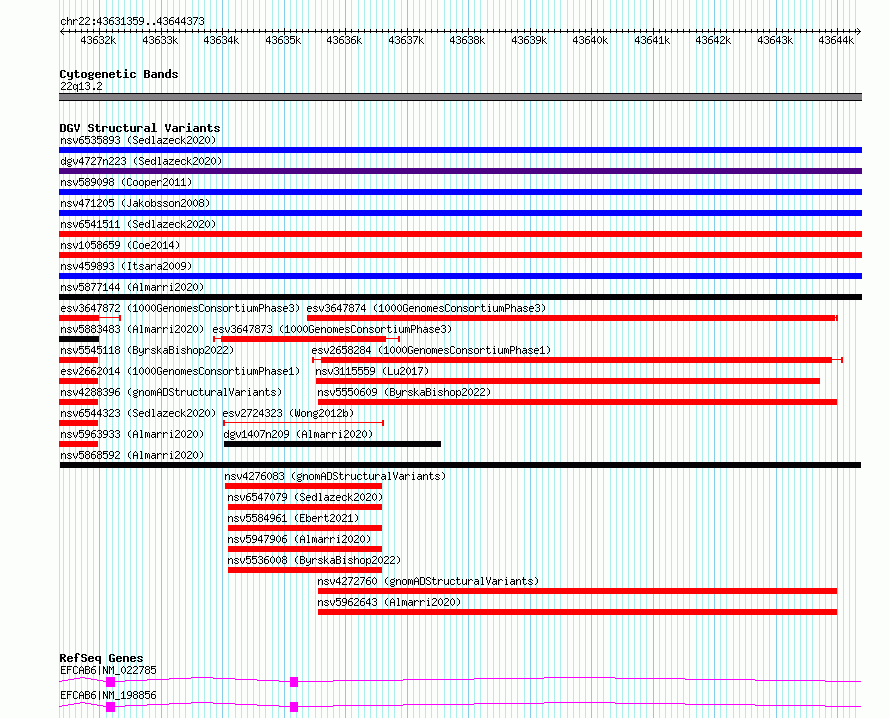Click the 22q13.2 band label
Image resolution: width=890 pixels, height=718 pixels.
(x=81, y=86)
